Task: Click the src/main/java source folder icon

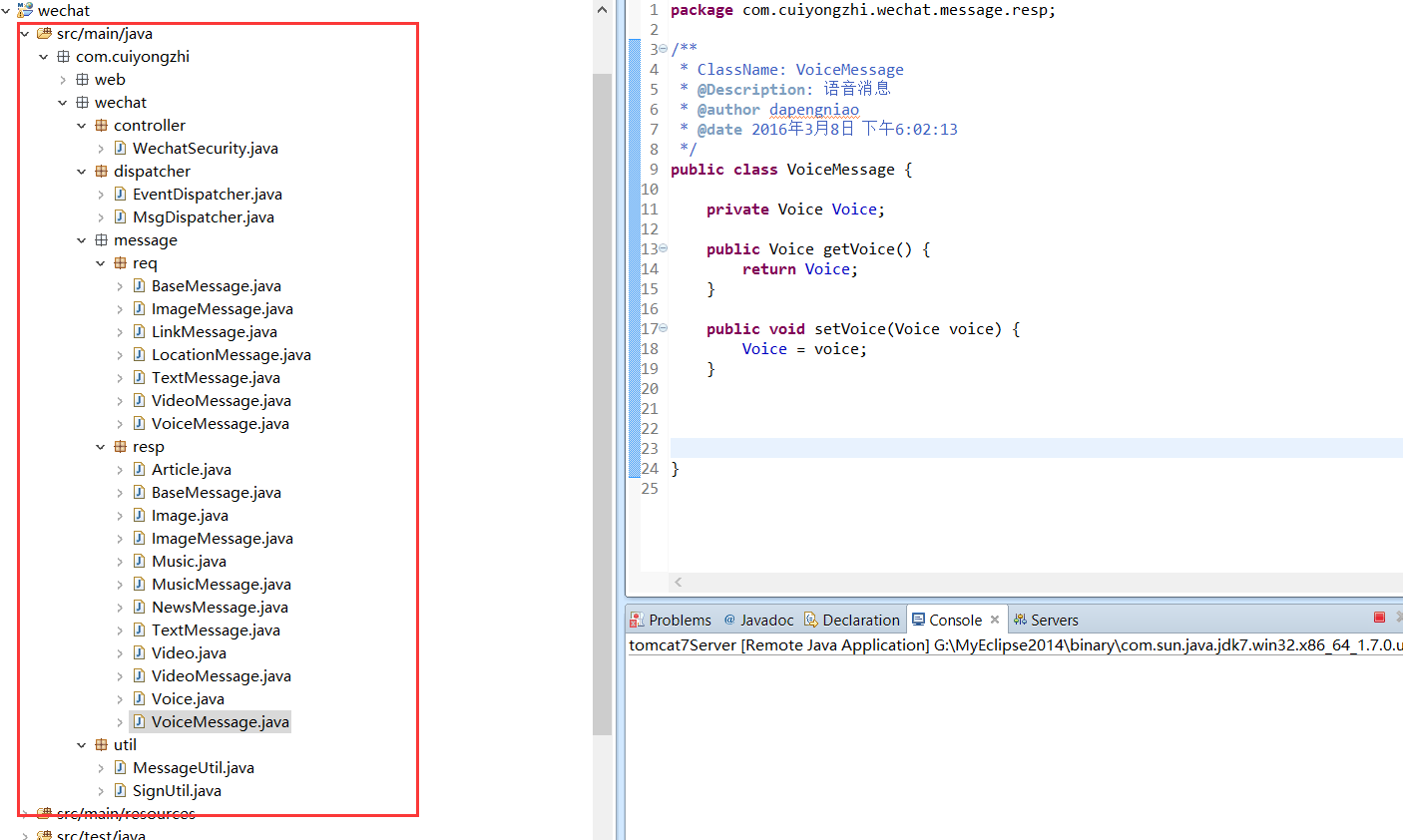Action: [44, 34]
